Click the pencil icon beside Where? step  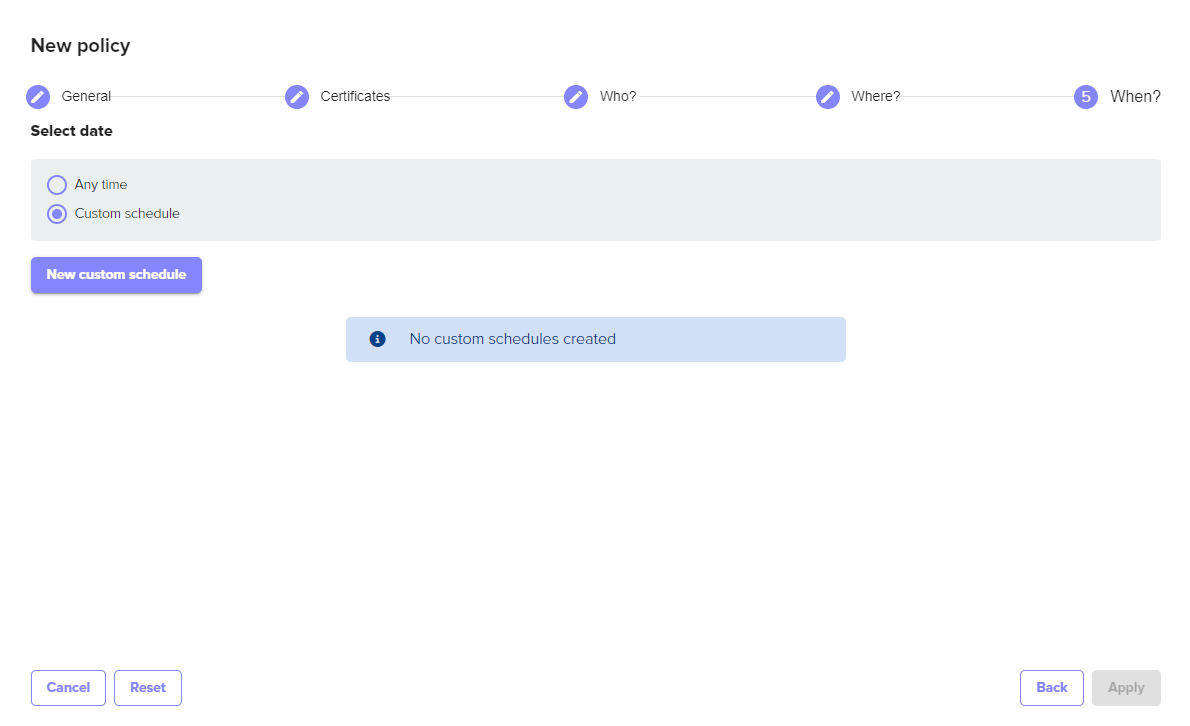pyautogui.click(x=828, y=97)
